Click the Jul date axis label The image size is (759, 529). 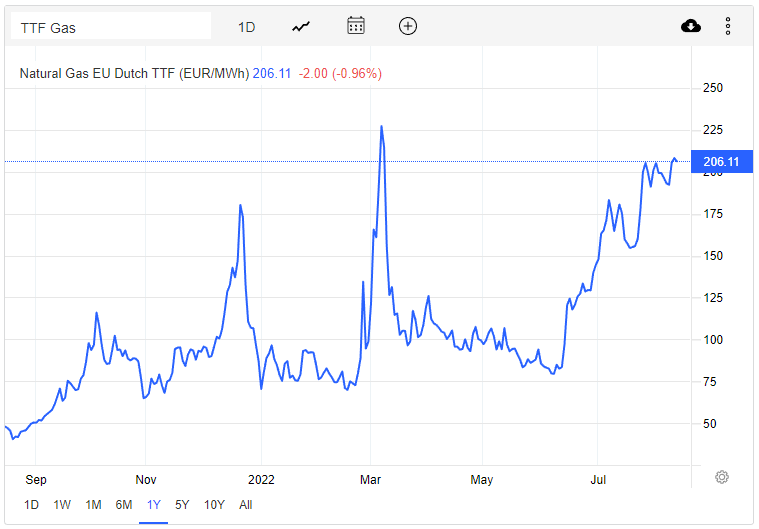598,480
